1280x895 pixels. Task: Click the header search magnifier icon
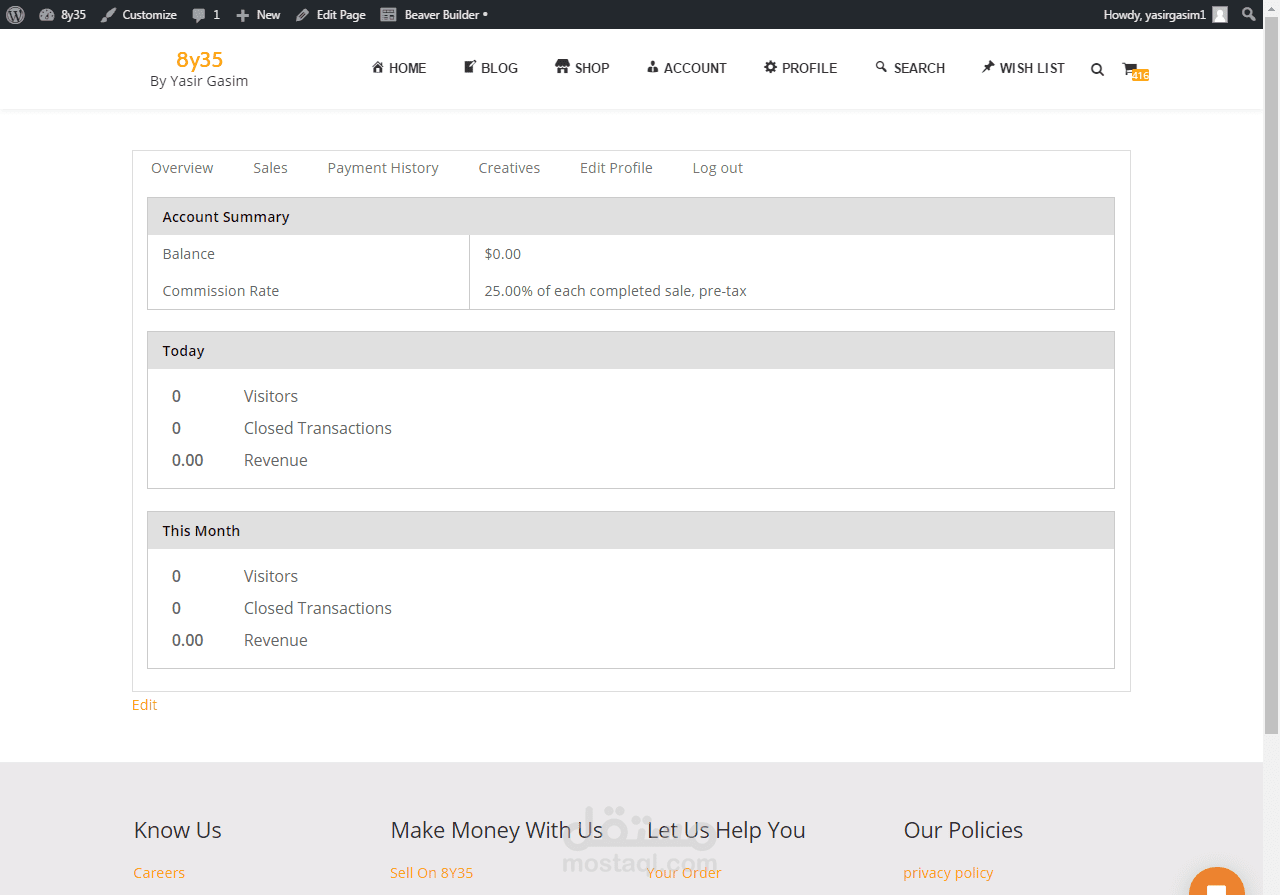click(1097, 69)
